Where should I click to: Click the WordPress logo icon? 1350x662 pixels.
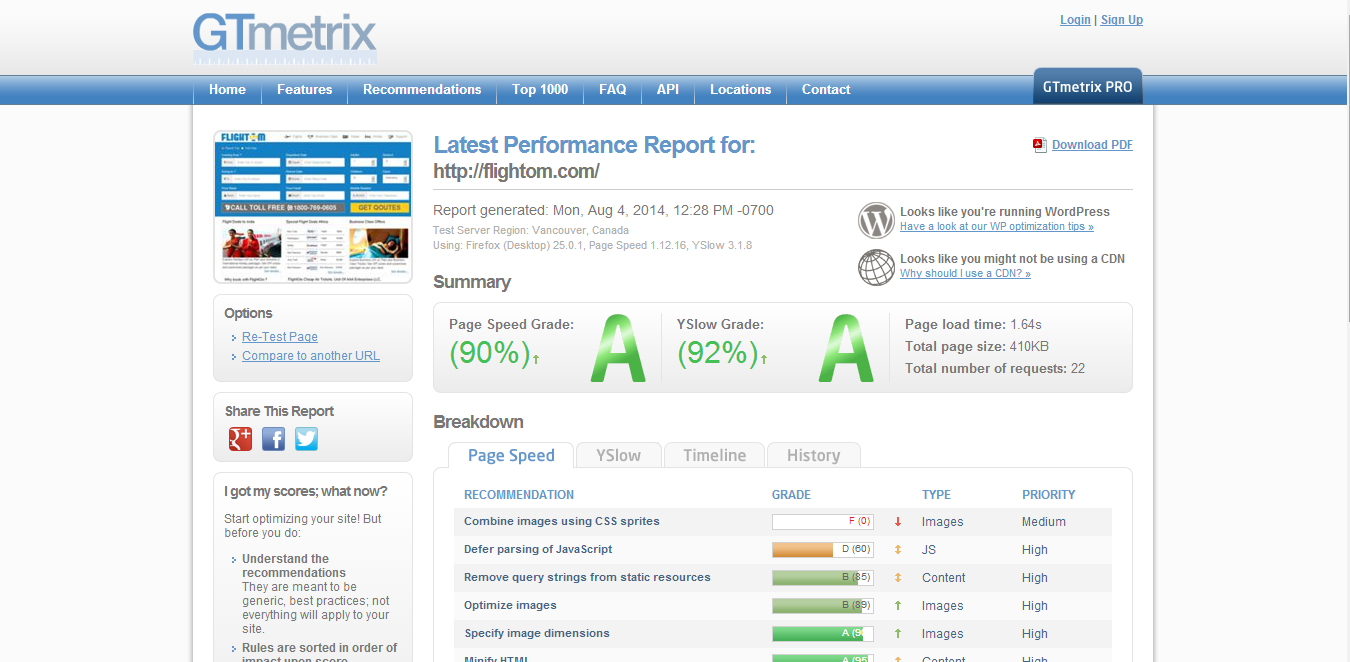(876, 220)
